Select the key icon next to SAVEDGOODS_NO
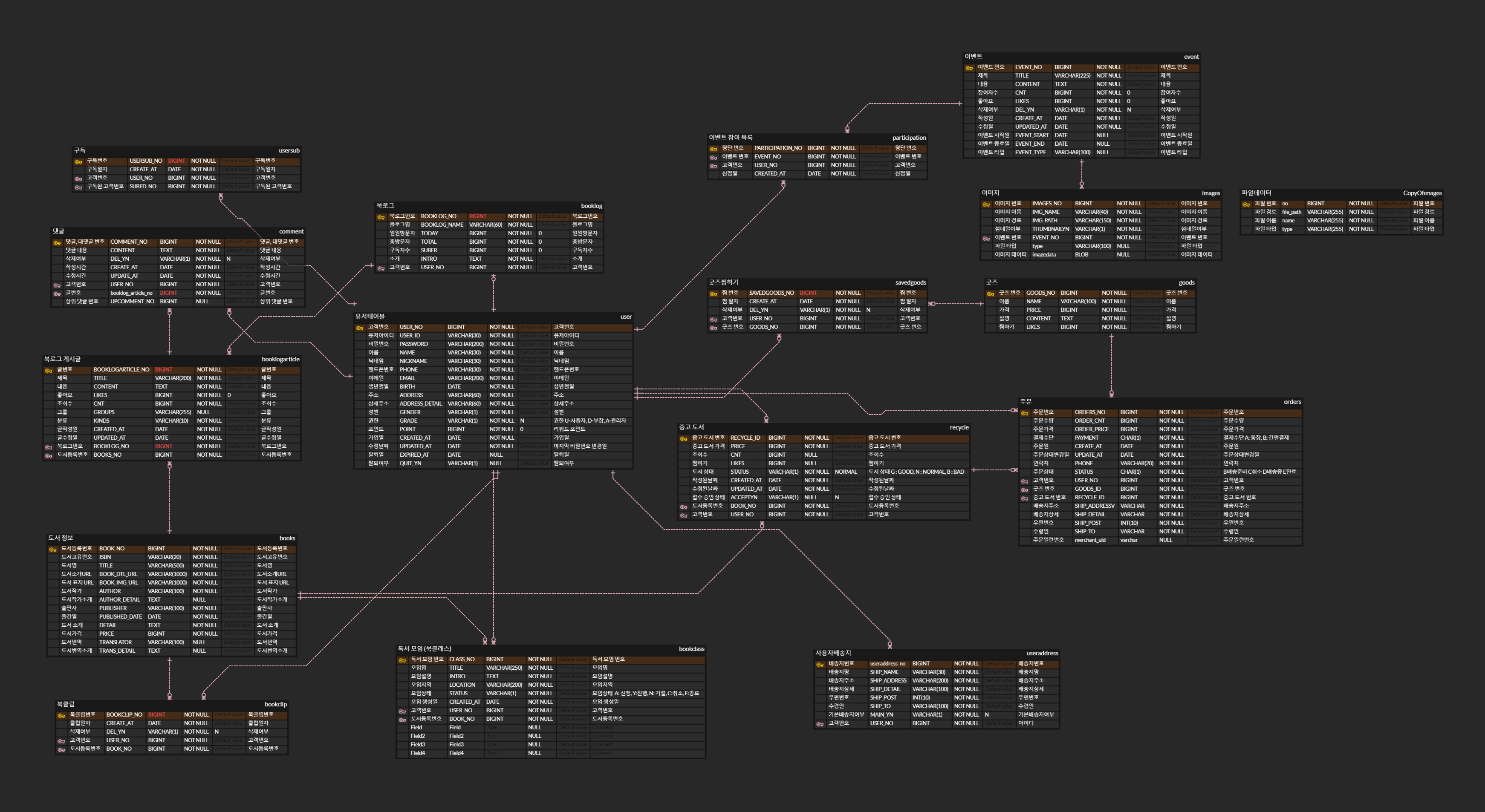Image resolution: width=1485 pixels, height=812 pixels. (714, 294)
